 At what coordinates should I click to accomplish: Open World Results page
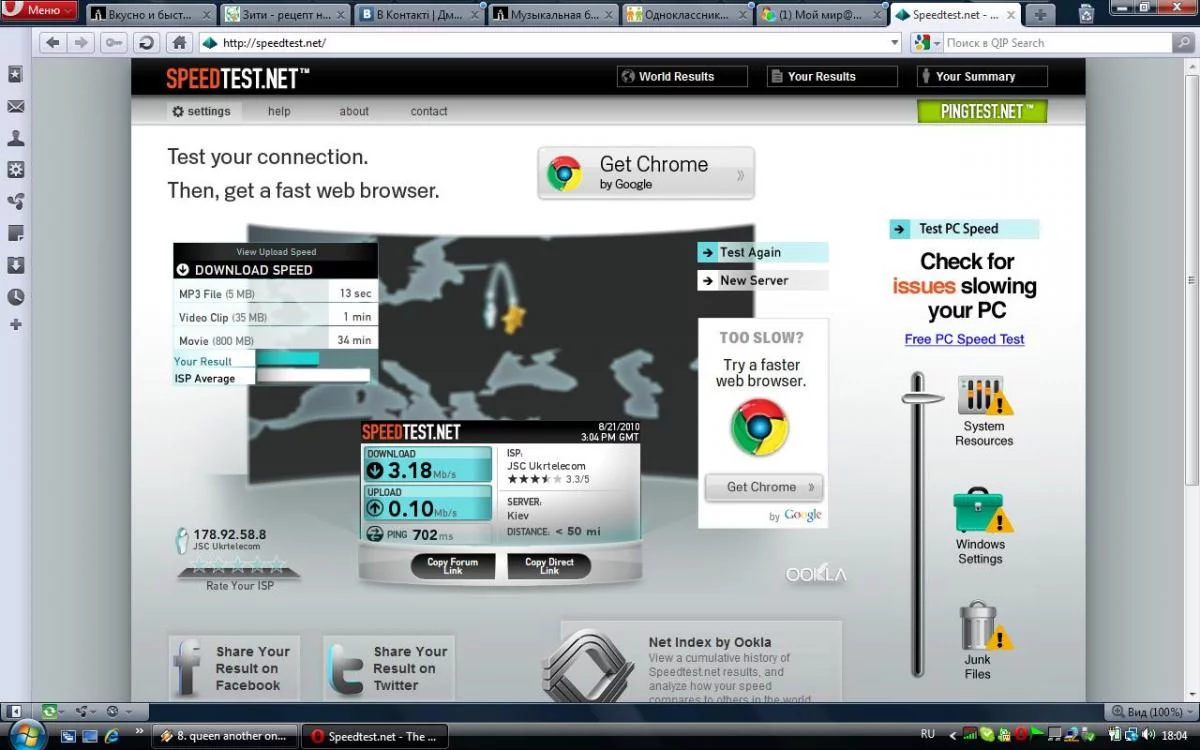click(x=682, y=77)
